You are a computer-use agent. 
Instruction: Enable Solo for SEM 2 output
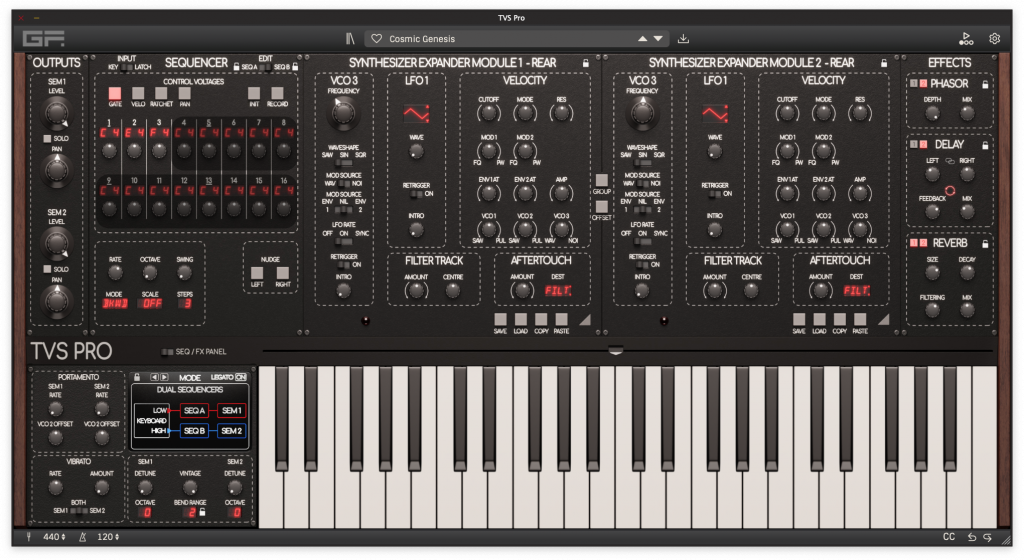[x=47, y=269]
